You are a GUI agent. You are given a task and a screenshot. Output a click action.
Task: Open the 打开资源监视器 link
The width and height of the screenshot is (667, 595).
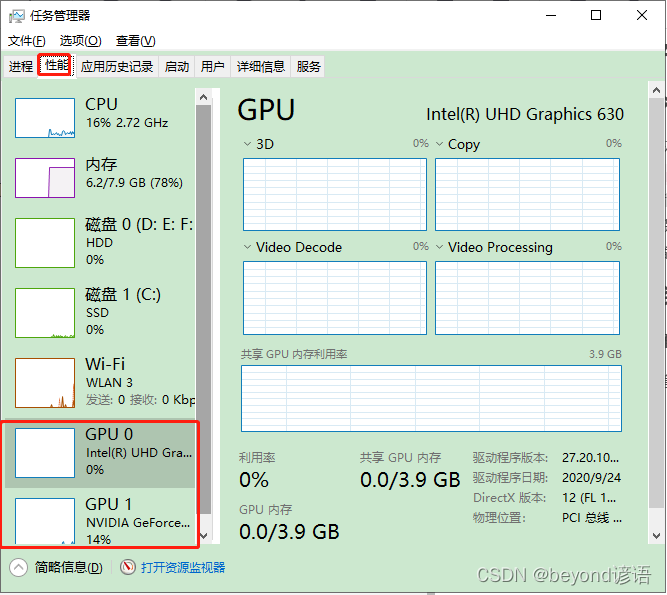[x=183, y=567]
